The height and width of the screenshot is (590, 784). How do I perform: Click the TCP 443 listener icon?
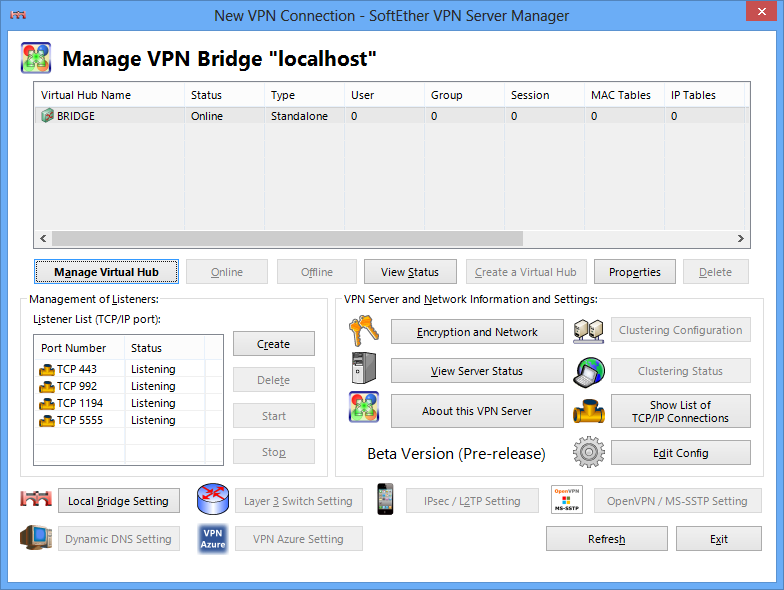(46, 370)
